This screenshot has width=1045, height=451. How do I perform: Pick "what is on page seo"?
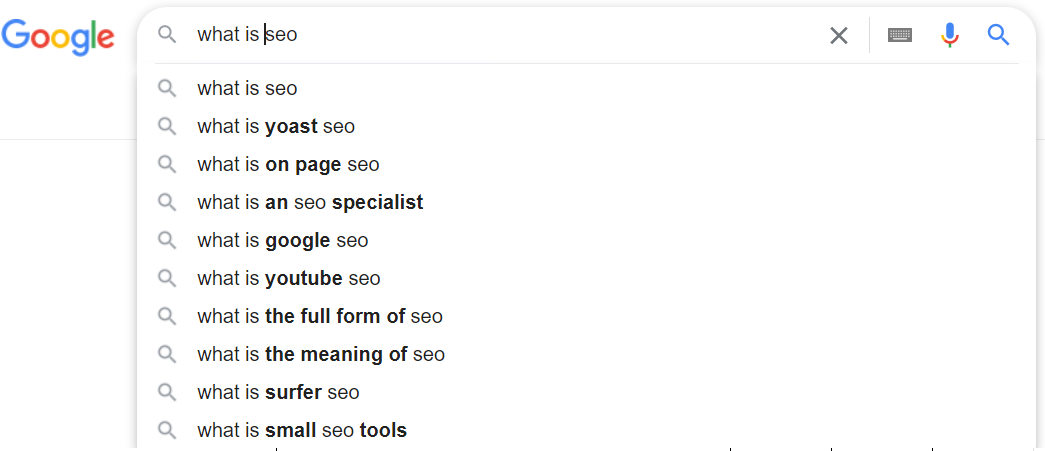coord(288,164)
